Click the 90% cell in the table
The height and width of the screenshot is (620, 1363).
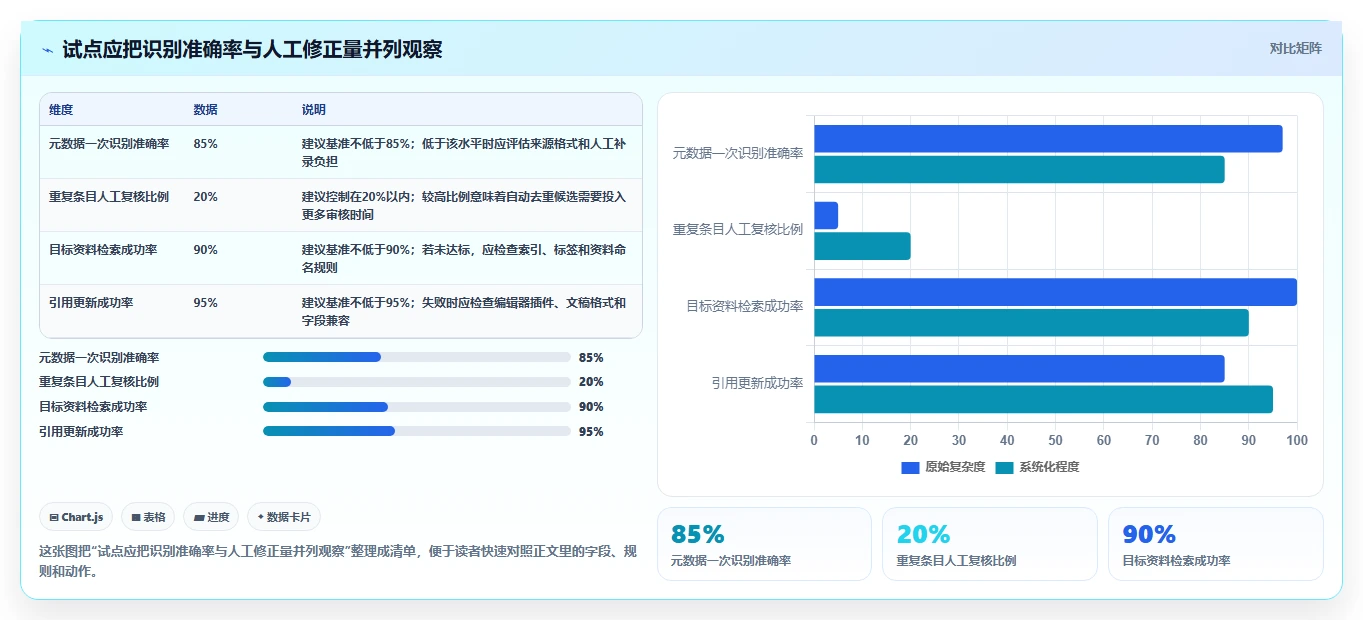click(x=205, y=250)
